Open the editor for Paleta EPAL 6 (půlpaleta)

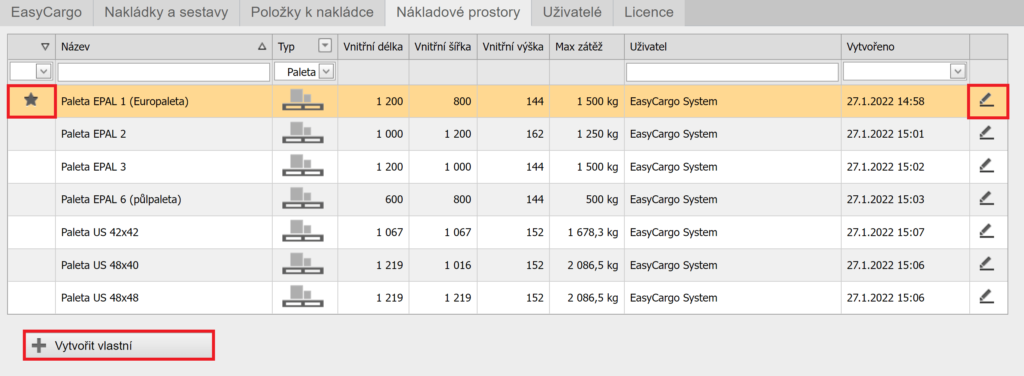[x=986, y=198]
